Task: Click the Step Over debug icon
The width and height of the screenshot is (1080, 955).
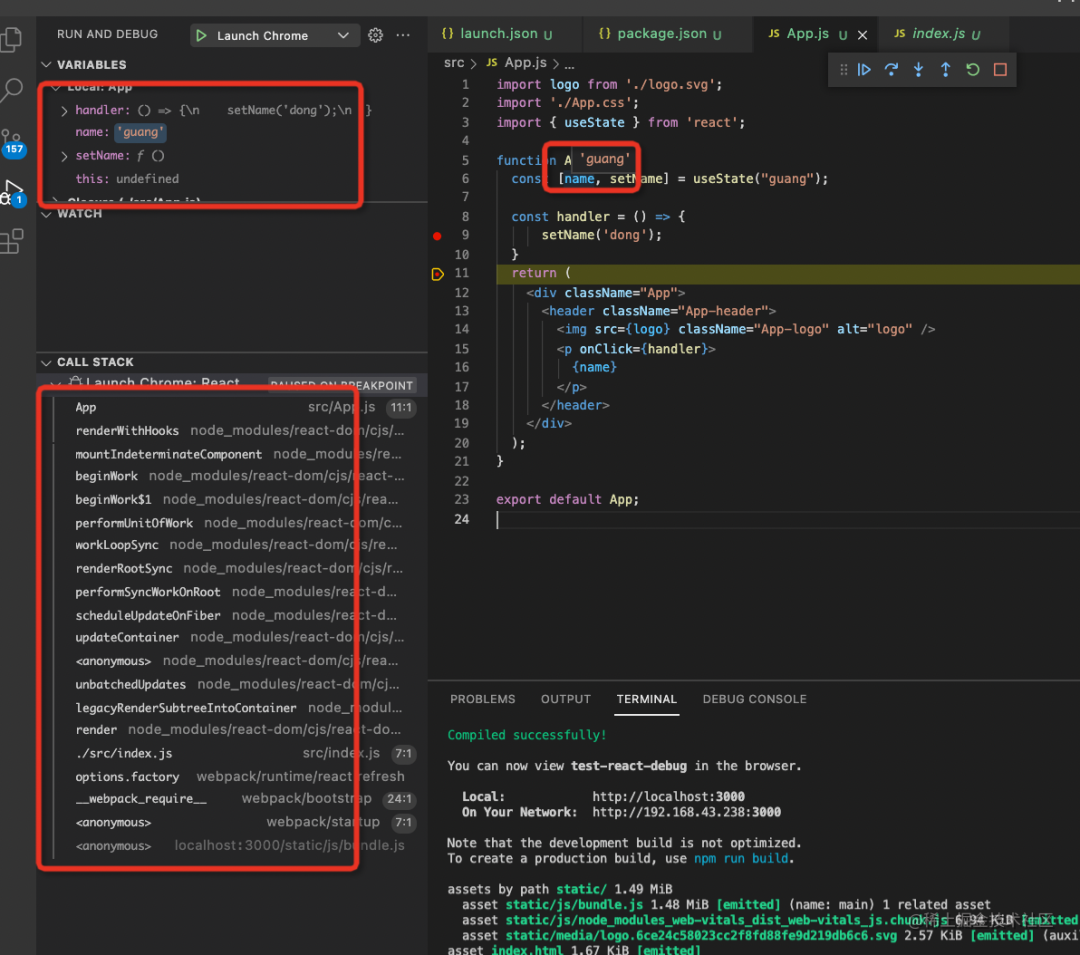Action: [x=891, y=70]
